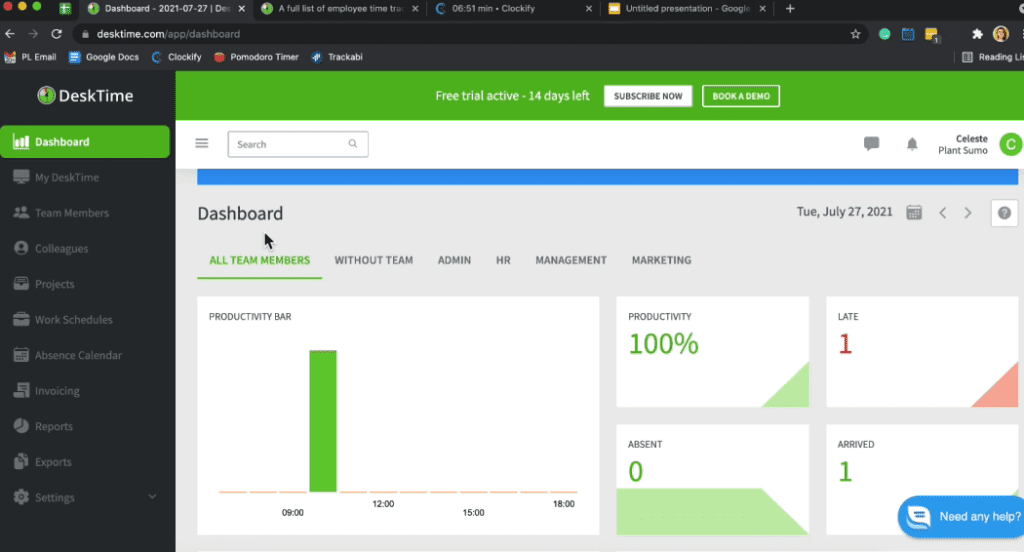Bookmark page with star icon
Viewport: 1024px width, 552px height.
(x=855, y=33)
